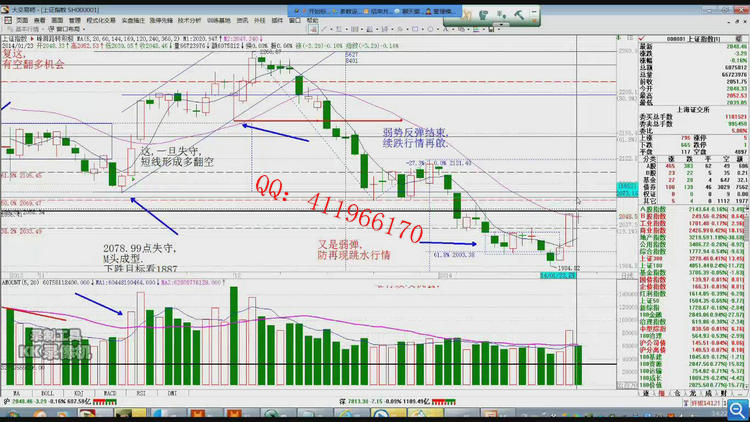
Task: Select the 成 tab under quote panel
Action: pyautogui.click(x=708, y=393)
